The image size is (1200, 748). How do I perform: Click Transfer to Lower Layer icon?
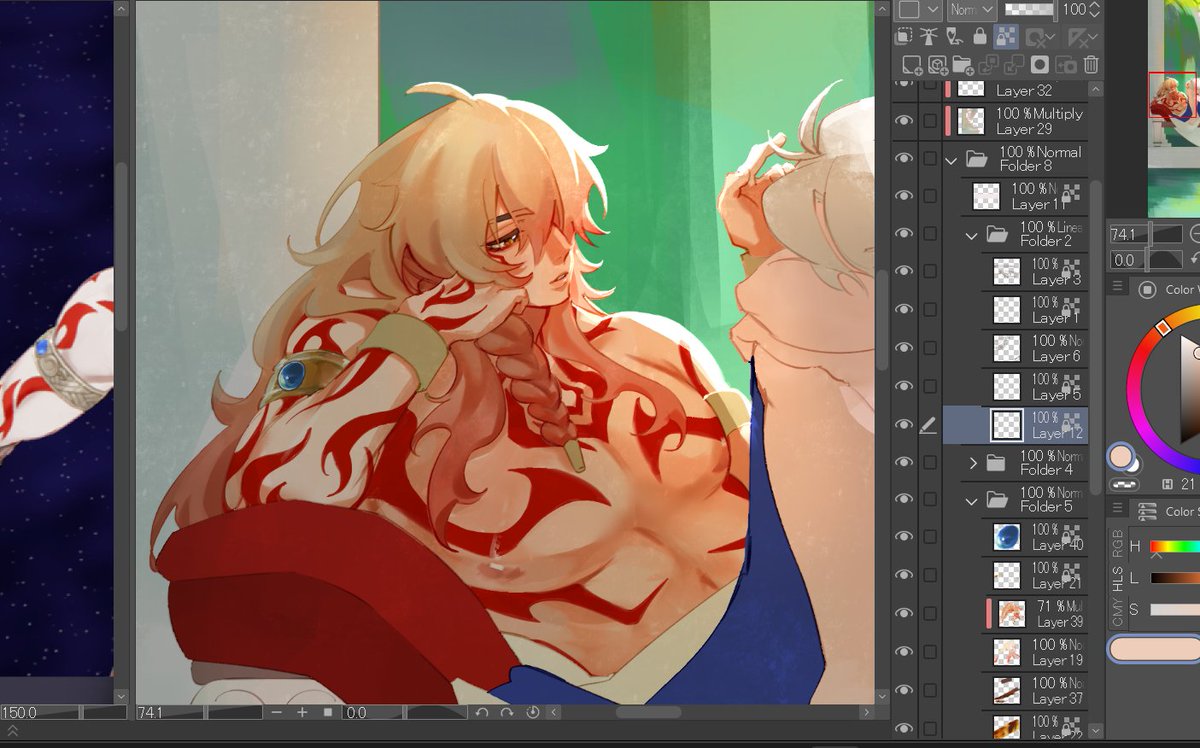989,65
